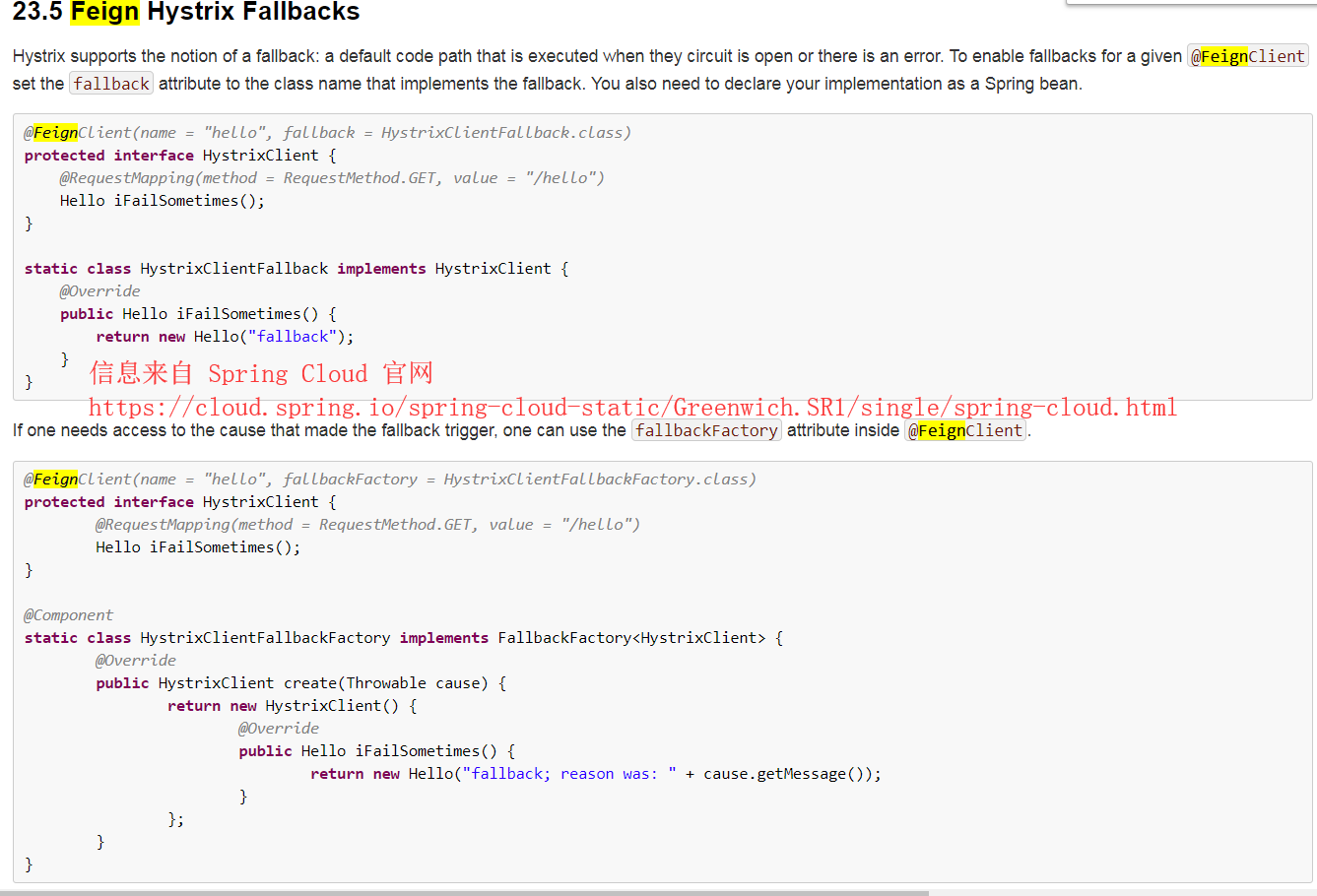Click "protected interface HystrixClient {" in the first code block
Viewport: 1317px width, 896px height.
(180, 156)
